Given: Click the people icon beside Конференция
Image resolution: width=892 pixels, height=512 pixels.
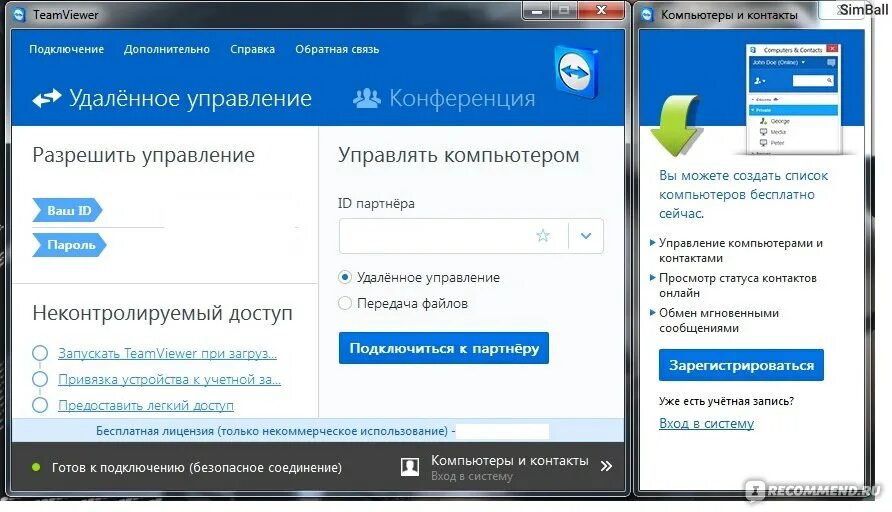Looking at the screenshot, I should (x=367, y=98).
